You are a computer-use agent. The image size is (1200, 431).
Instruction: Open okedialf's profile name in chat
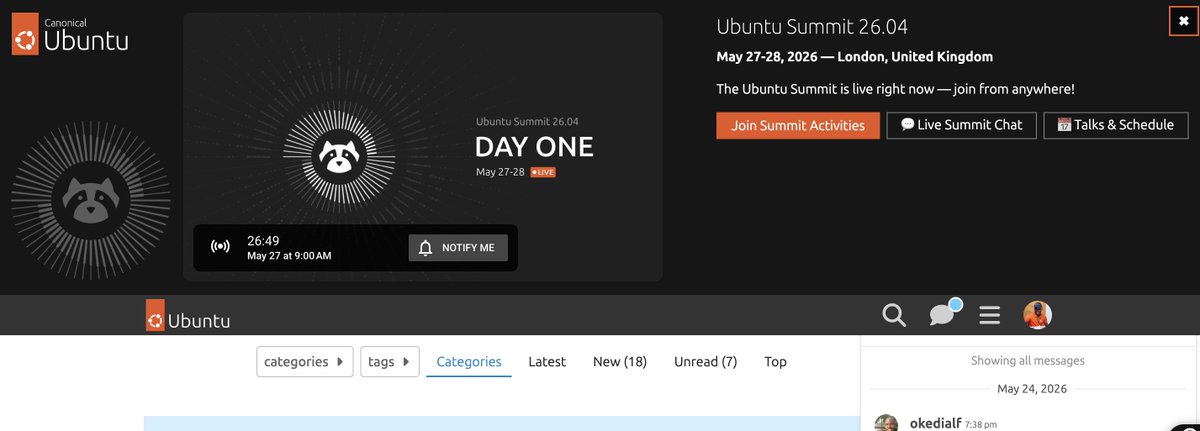point(935,423)
